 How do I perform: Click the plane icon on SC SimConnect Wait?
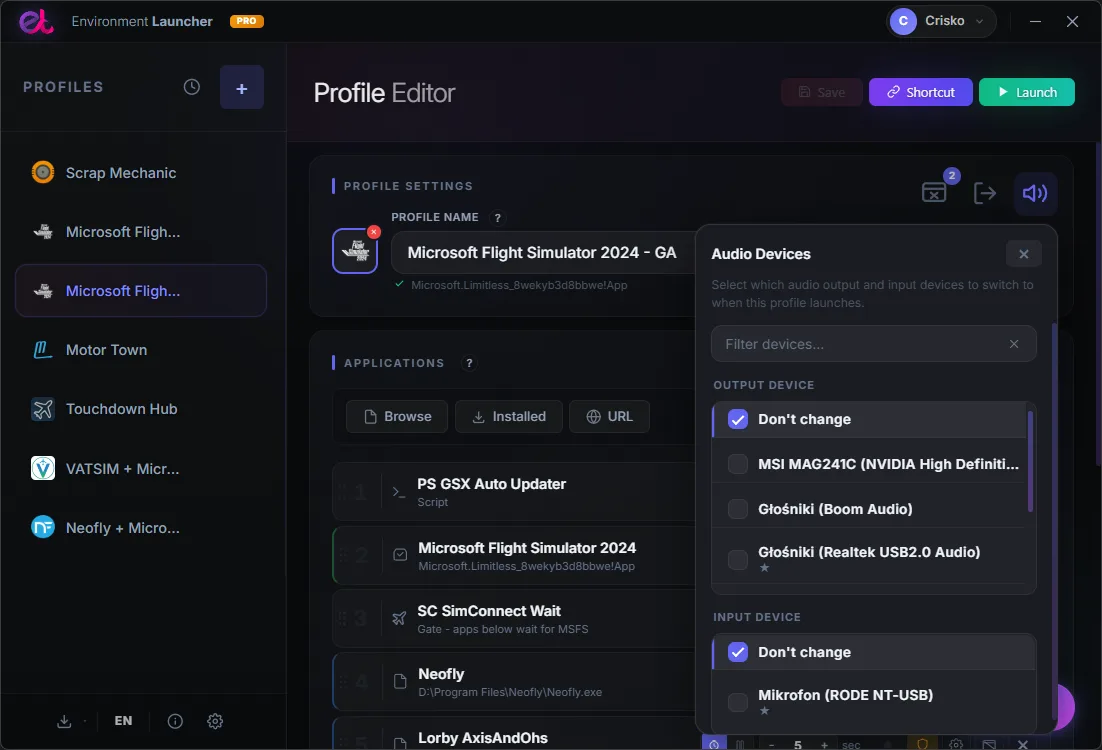pyautogui.click(x=398, y=619)
